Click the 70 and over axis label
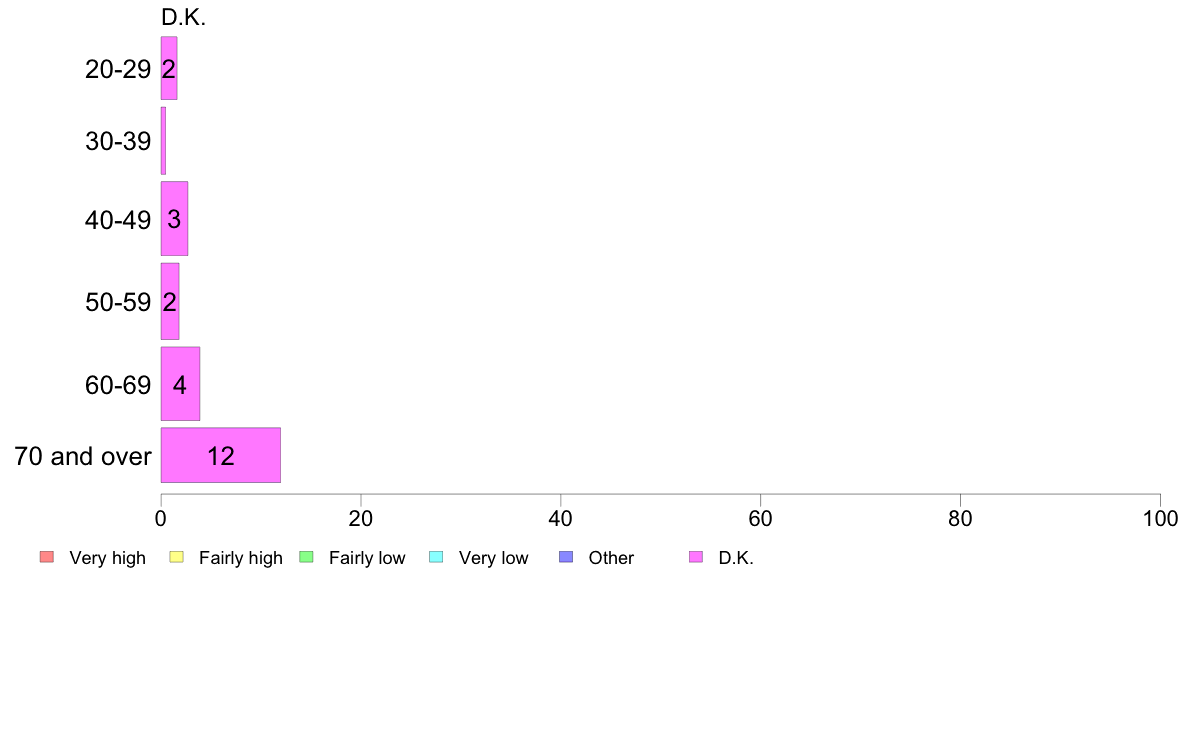1188x736 pixels. pyautogui.click(x=83, y=456)
